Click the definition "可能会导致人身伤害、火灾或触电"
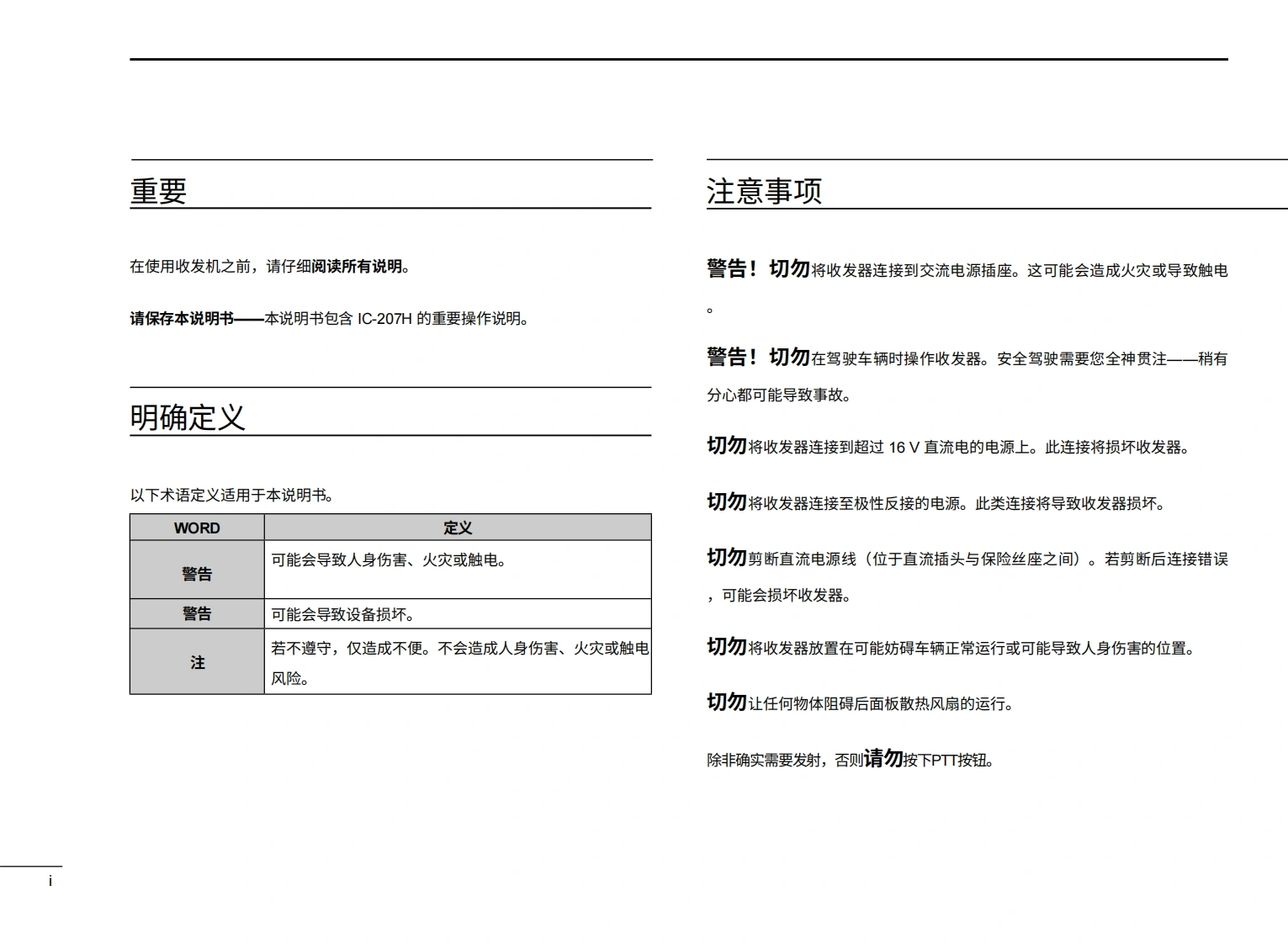Screen dimensions: 1288x944 (x=389, y=560)
